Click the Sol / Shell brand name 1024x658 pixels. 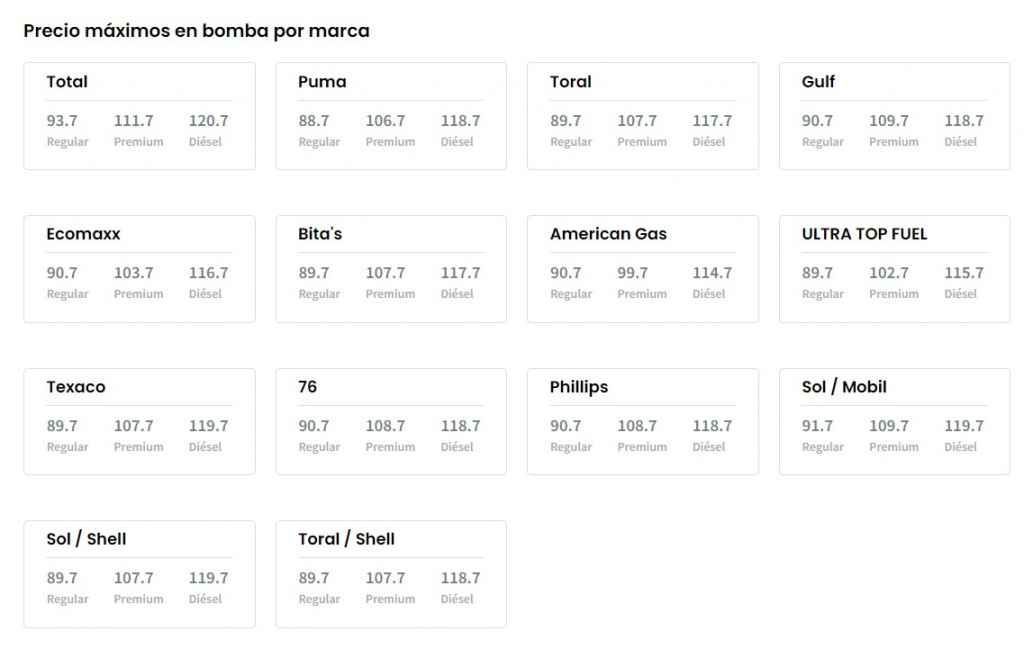pyautogui.click(x=86, y=539)
